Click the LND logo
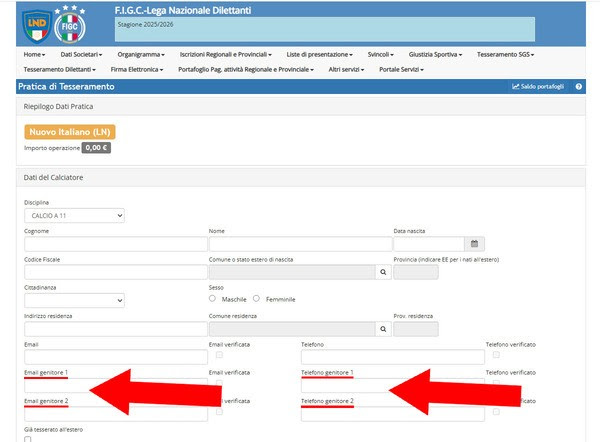The height and width of the screenshot is (442, 600). [x=37, y=22]
